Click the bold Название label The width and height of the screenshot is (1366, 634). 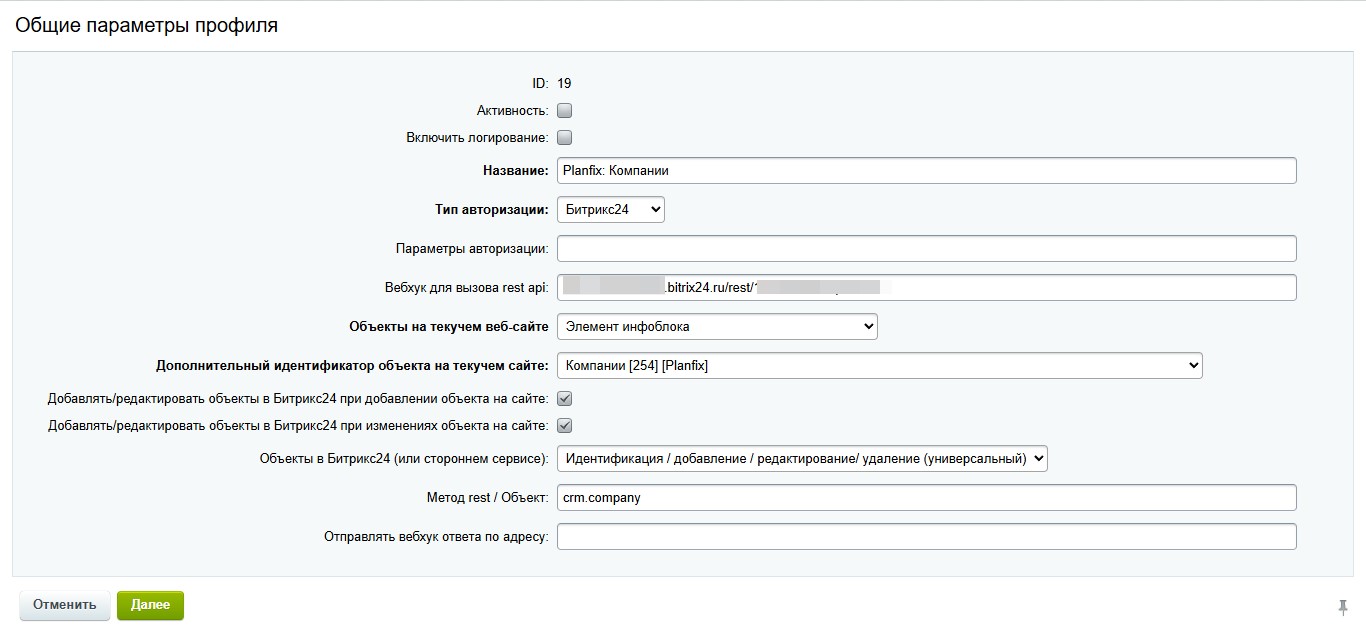(x=515, y=171)
